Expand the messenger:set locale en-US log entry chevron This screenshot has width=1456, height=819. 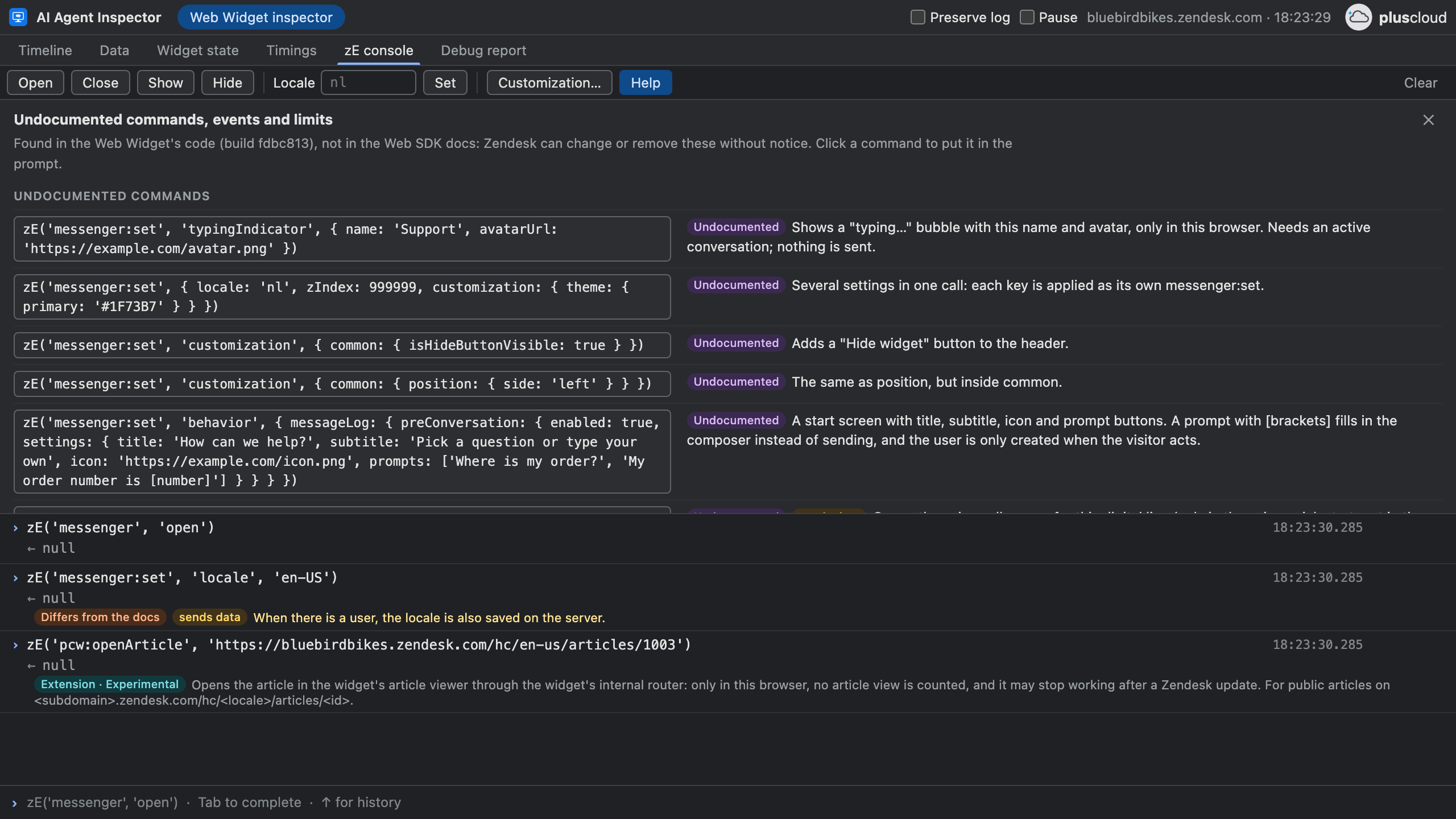(15, 578)
